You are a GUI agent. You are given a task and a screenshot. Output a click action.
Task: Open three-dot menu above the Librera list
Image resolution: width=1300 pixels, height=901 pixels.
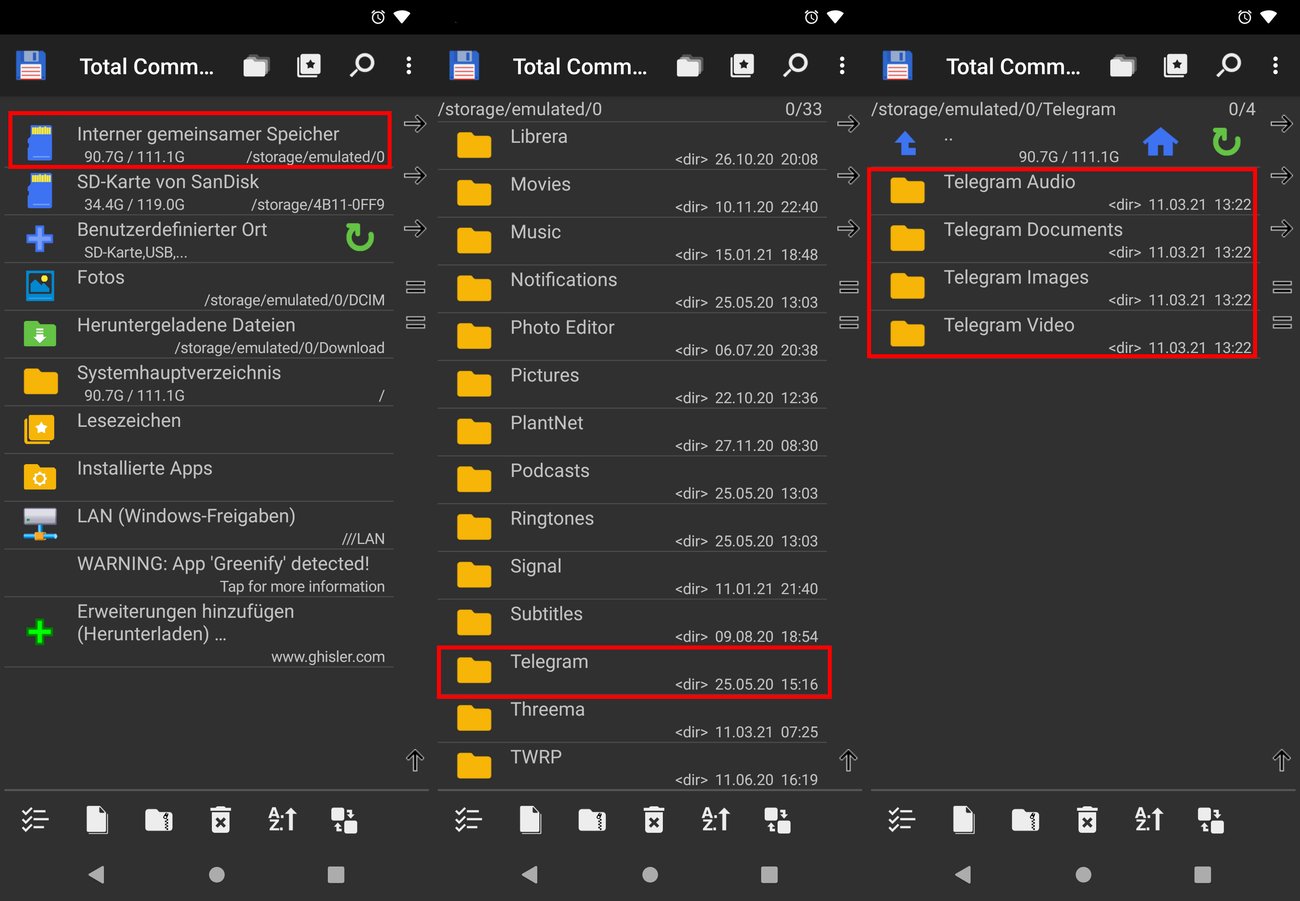pyautogui.click(x=842, y=66)
